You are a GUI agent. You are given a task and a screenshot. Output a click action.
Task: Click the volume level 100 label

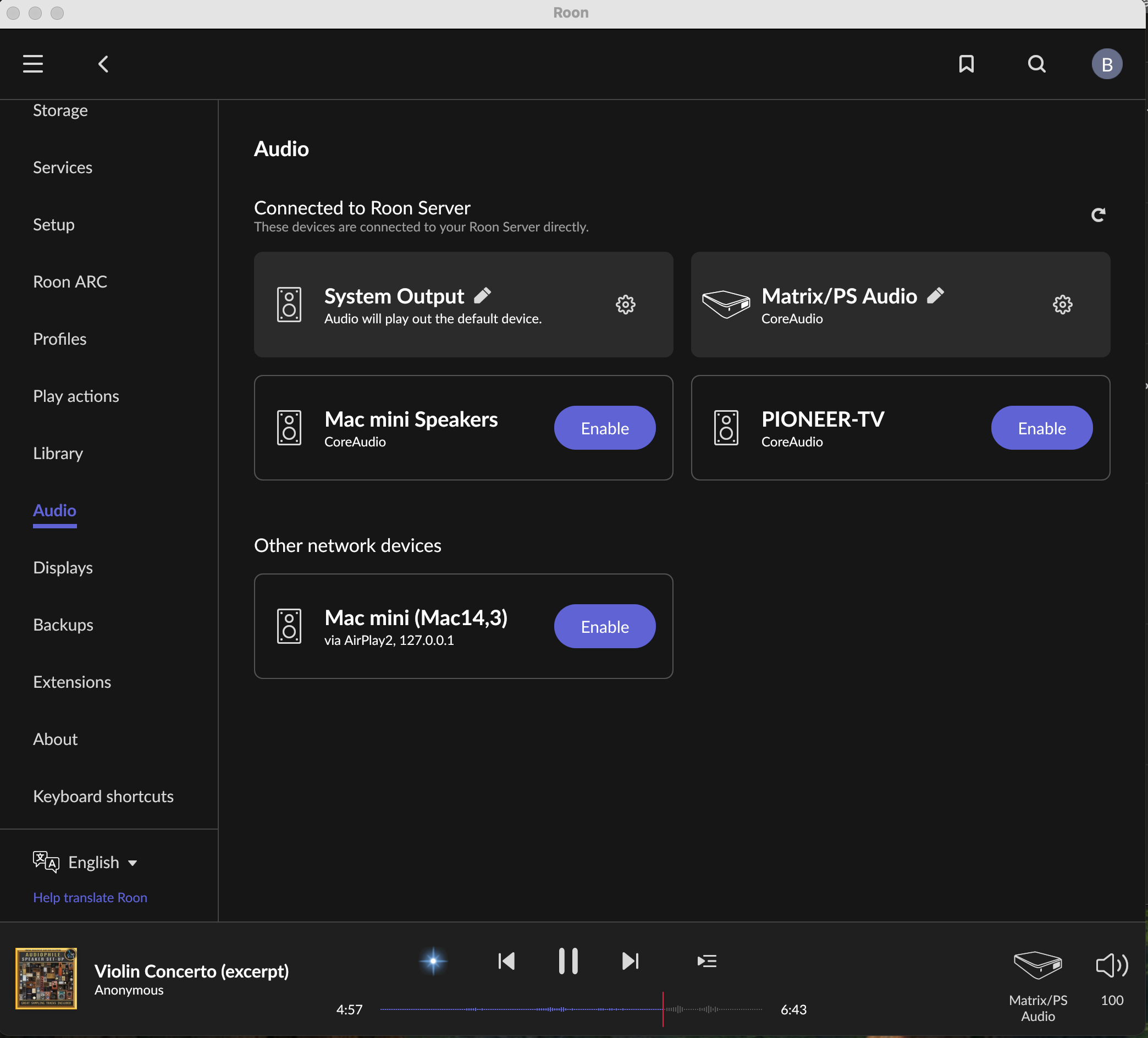pyautogui.click(x=1112, y=1001)
